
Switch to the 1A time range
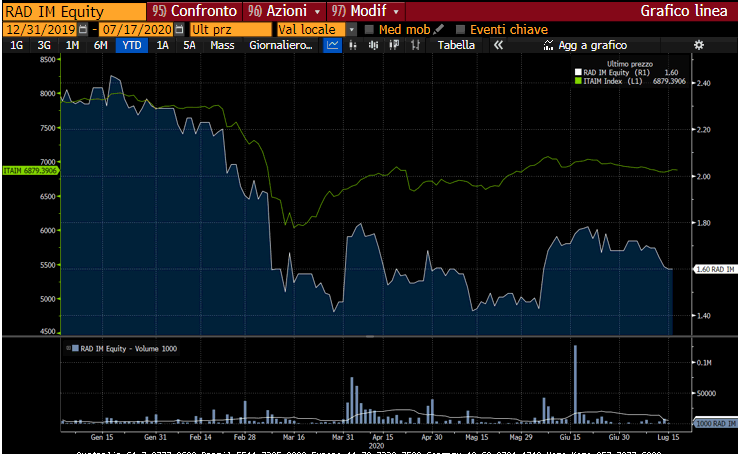click(162, 45)
